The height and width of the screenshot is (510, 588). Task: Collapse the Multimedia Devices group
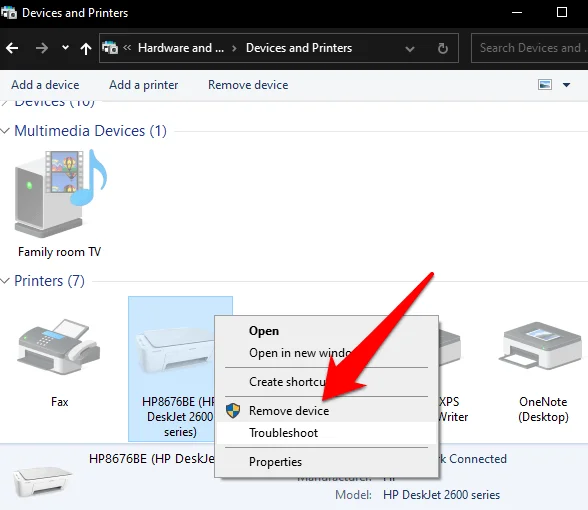tap(5, 131)
